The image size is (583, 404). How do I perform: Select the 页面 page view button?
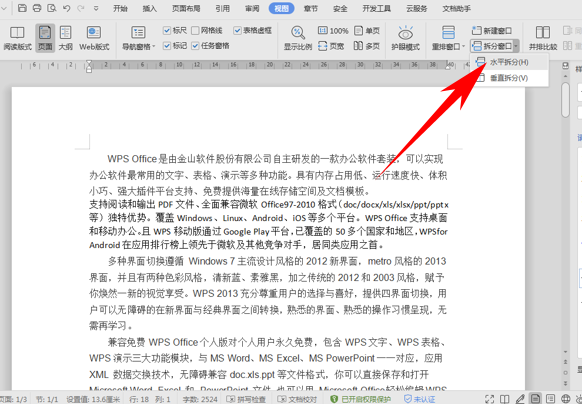[45, 38]
